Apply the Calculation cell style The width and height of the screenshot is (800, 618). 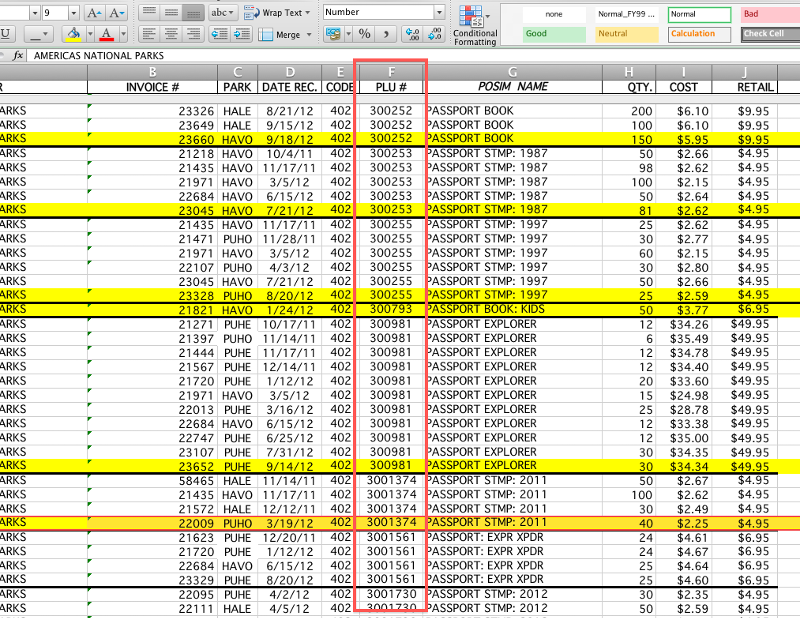[699, 34]
